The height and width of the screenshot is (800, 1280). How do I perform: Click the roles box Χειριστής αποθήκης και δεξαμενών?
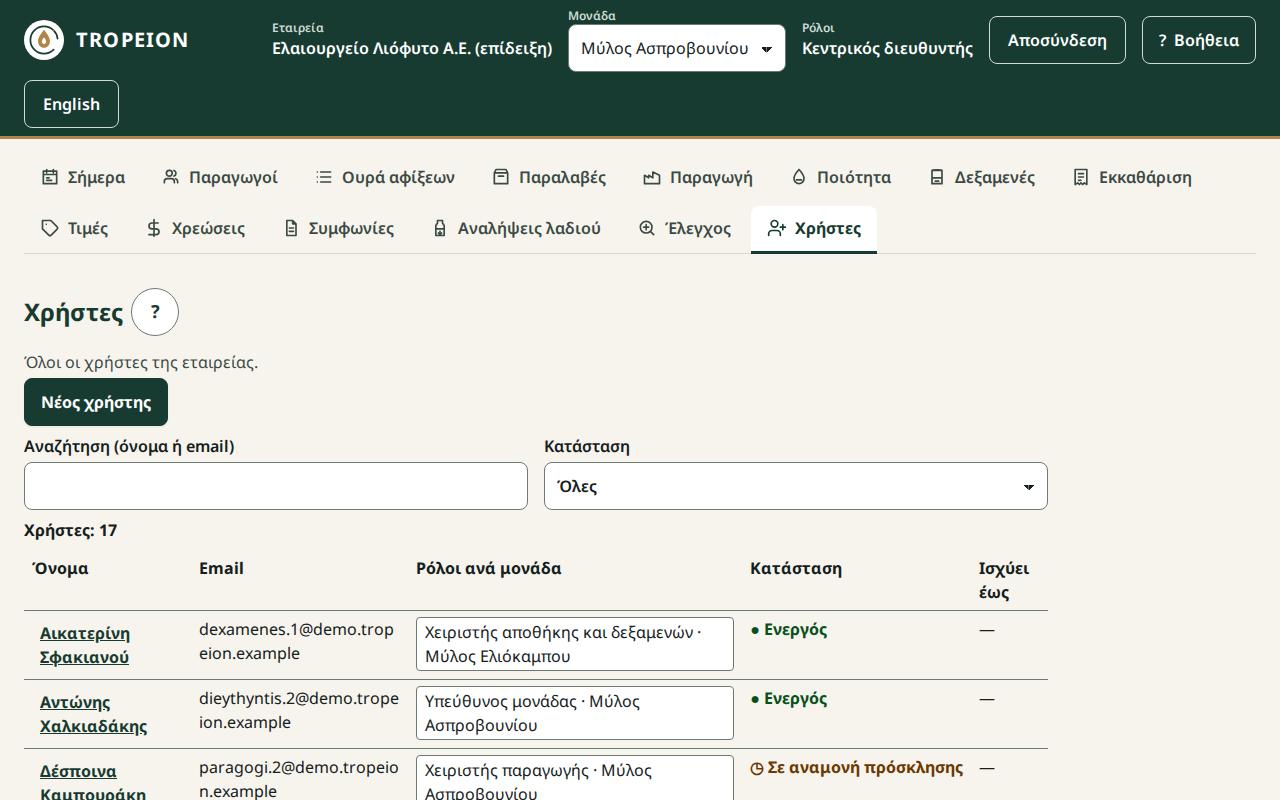point(575,644)
